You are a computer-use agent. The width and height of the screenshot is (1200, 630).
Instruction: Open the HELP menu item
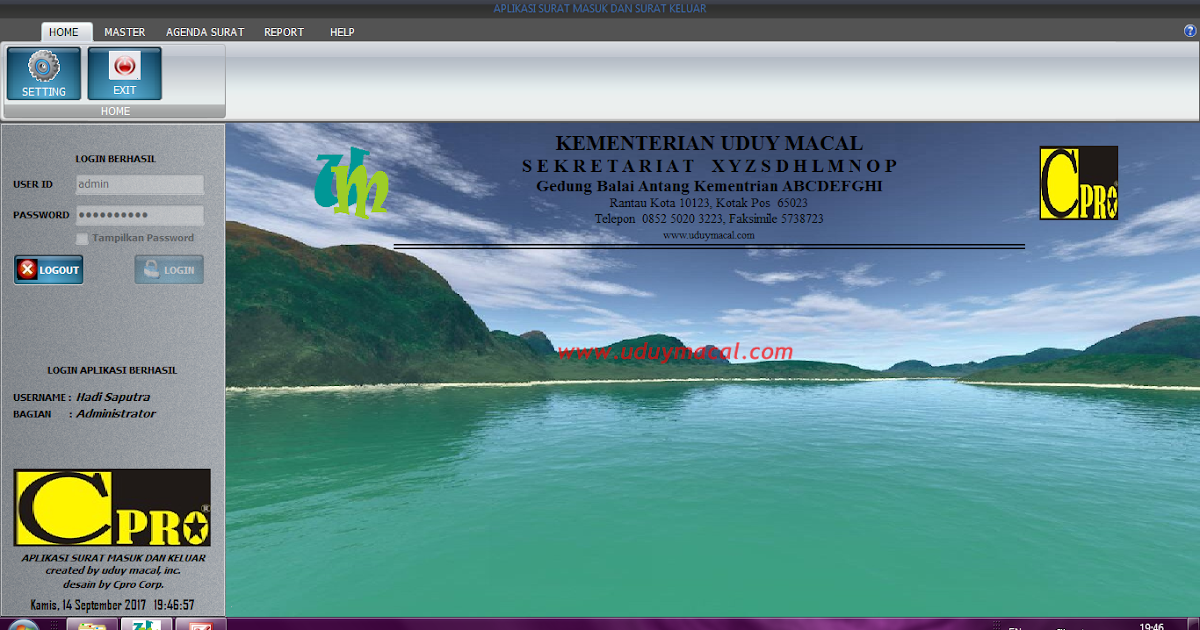342,31
